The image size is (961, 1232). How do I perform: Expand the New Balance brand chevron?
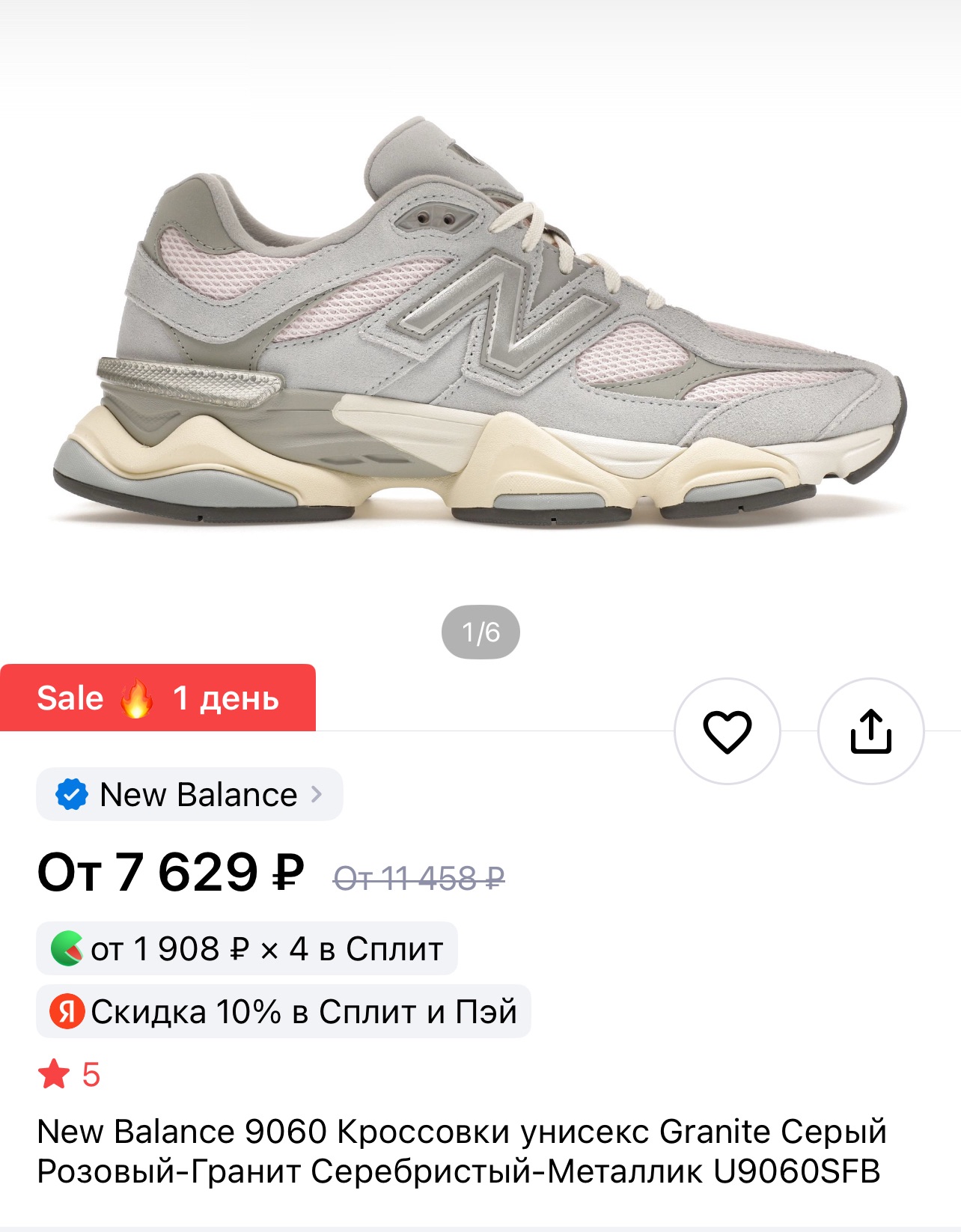pos(317,794)
